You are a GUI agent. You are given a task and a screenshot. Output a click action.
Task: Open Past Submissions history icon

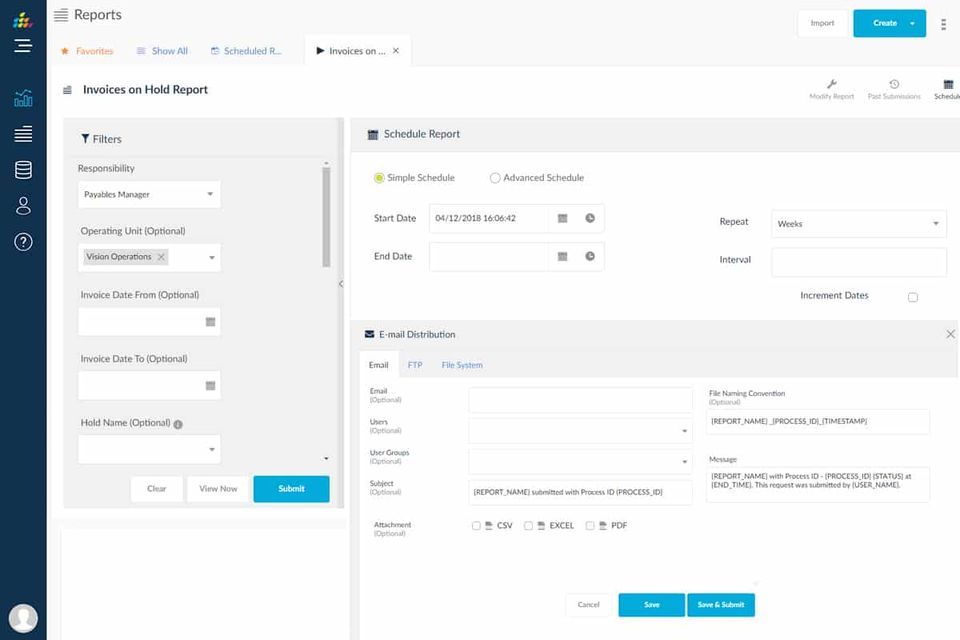coord(894,84)
